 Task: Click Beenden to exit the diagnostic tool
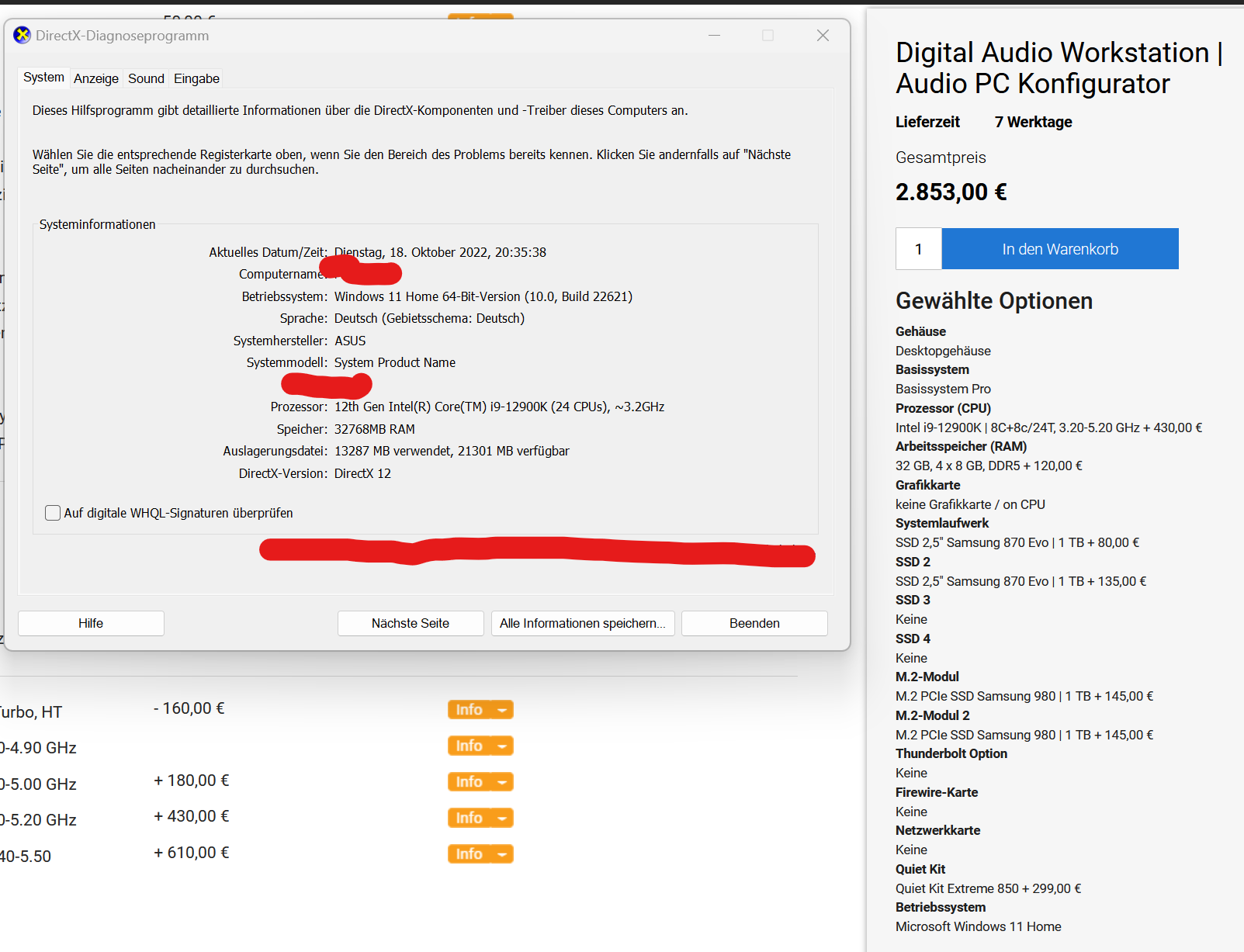754,623
